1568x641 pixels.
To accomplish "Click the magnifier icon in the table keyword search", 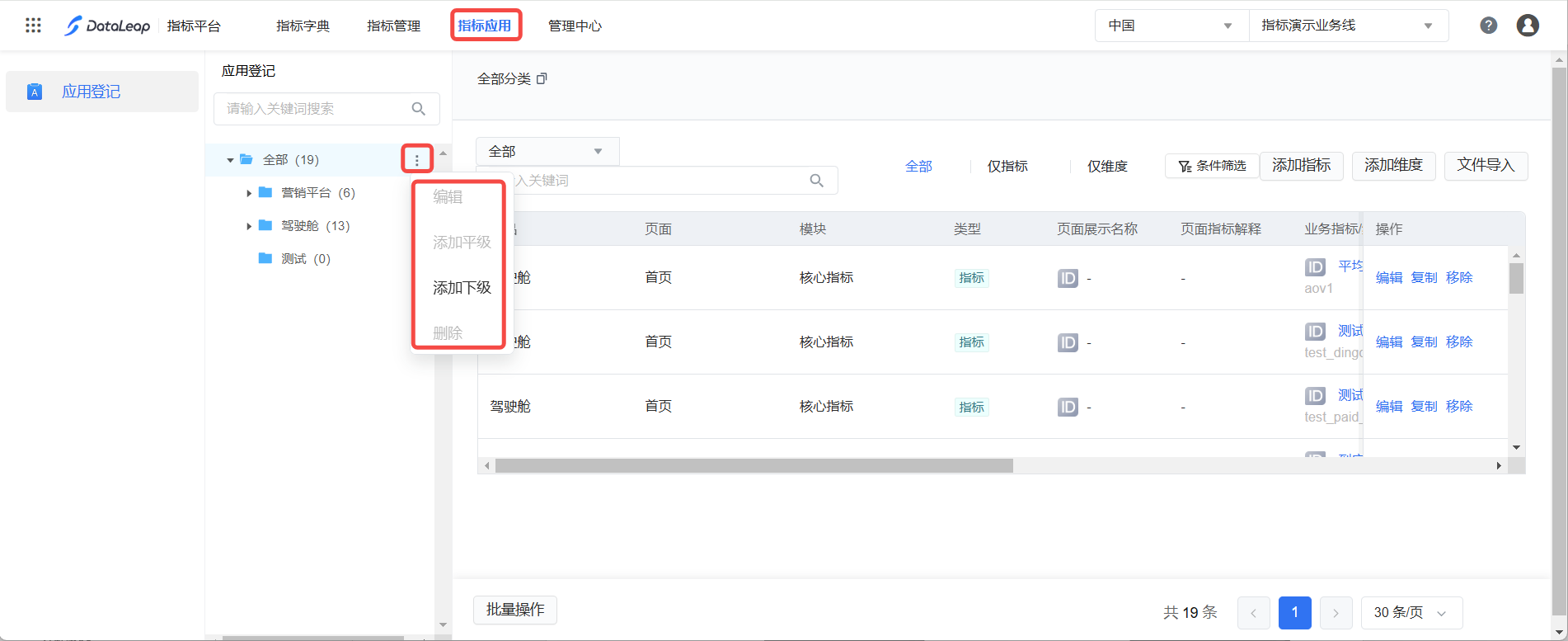I will tap(817, 181).
